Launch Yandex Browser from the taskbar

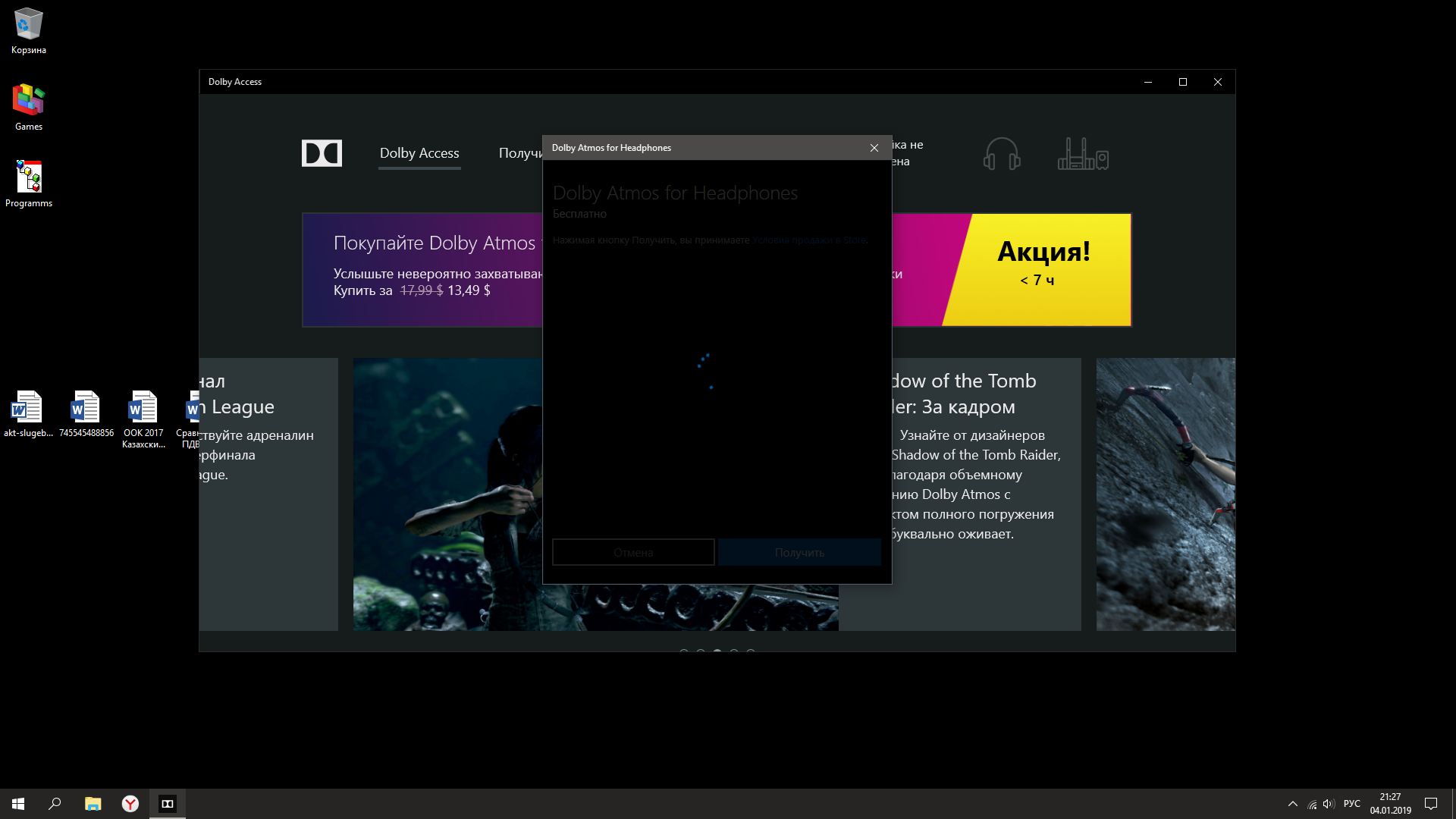[x=130, y=804]
